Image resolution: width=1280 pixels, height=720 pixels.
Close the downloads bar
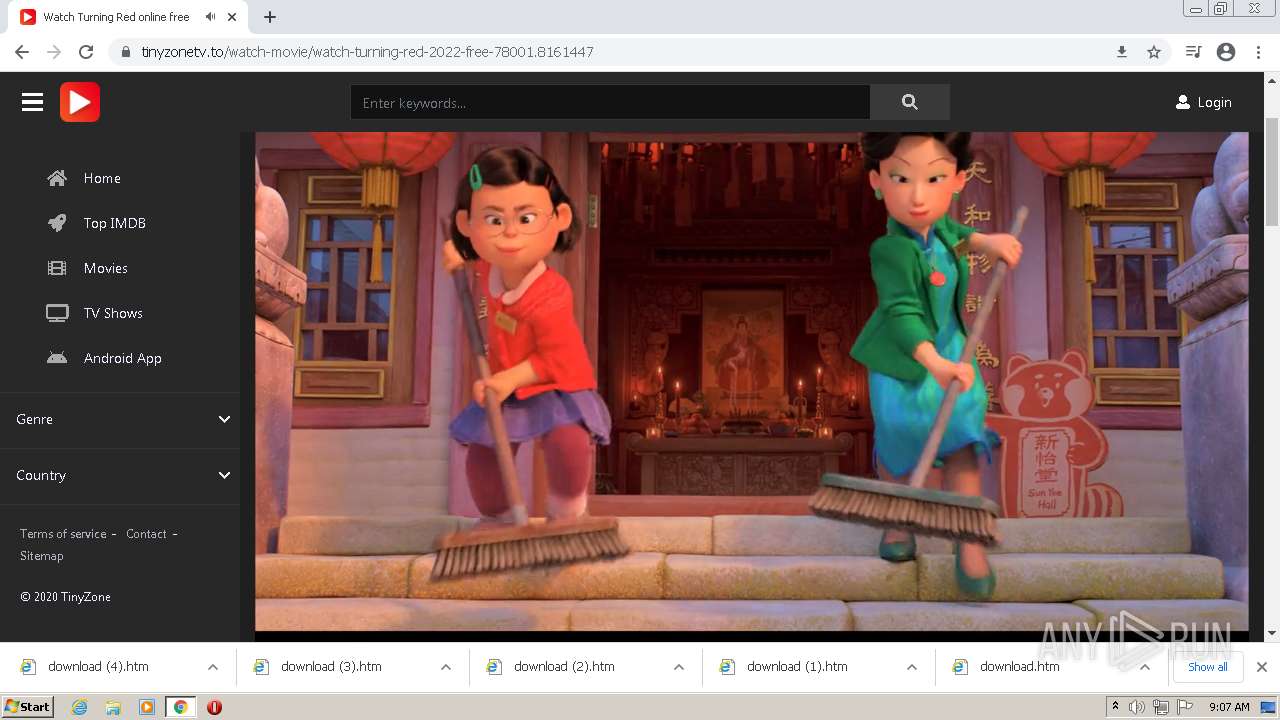1262,667
